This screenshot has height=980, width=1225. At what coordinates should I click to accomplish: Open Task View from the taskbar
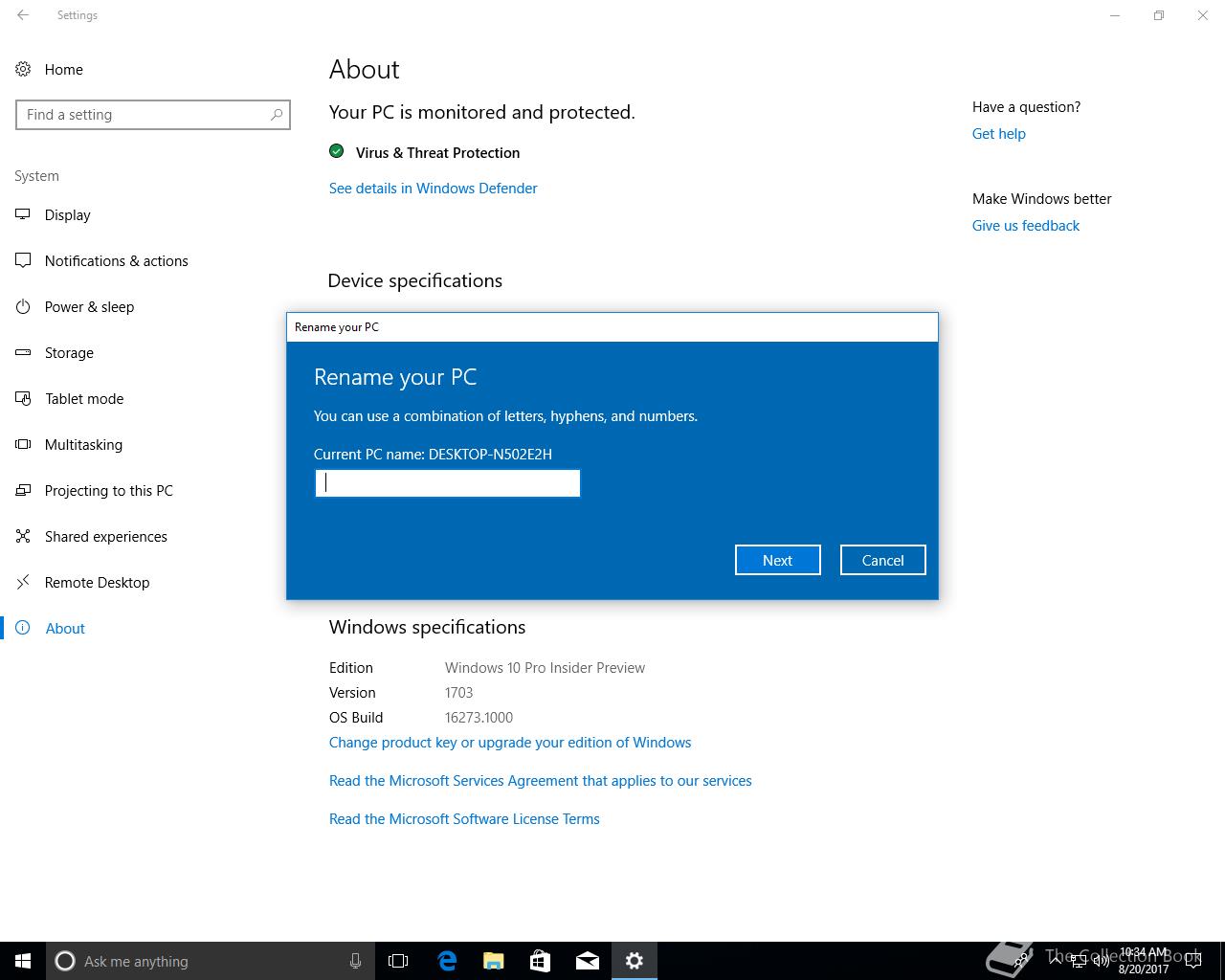398,961
